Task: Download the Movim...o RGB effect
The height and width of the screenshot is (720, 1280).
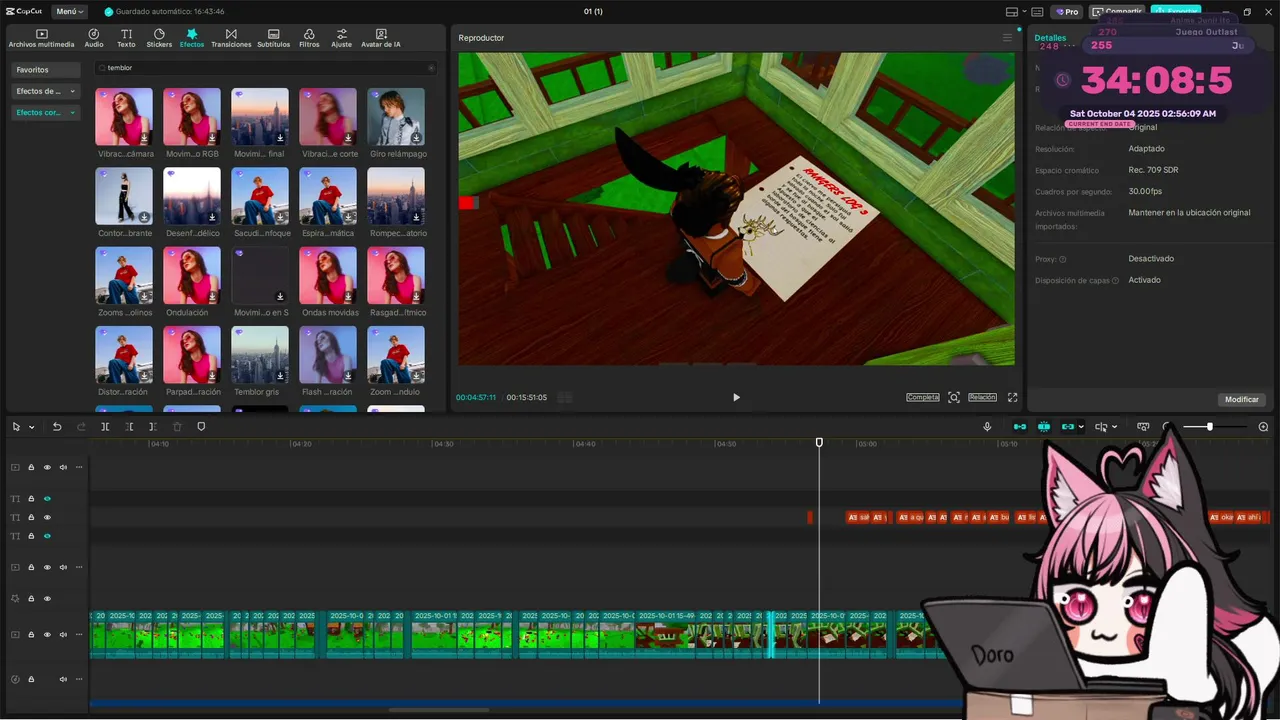Action: pyautogui.click(x=212, y=138)
